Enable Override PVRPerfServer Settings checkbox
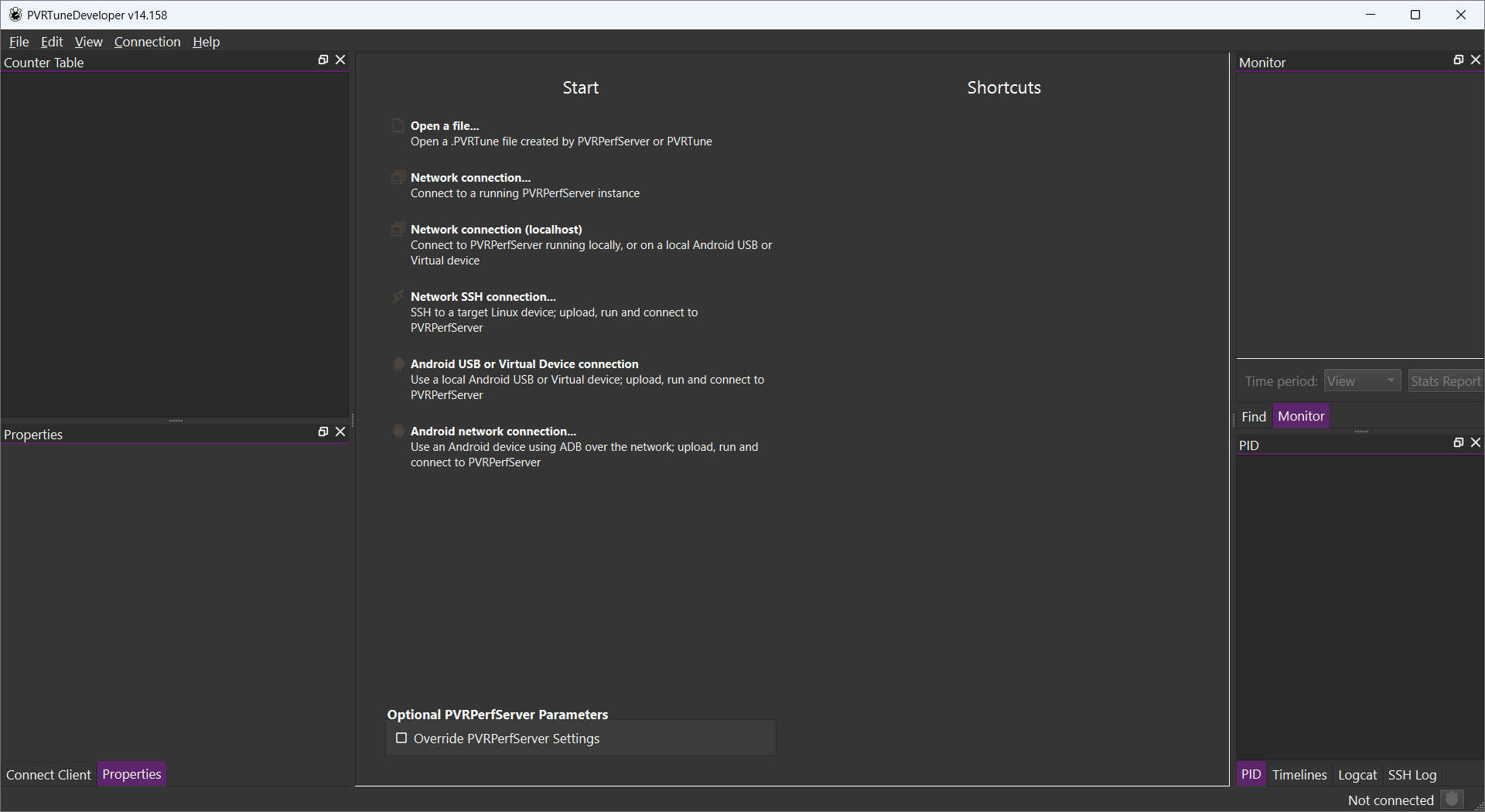1485x812 pixels. pyautogui.click(x=401, y=739)
